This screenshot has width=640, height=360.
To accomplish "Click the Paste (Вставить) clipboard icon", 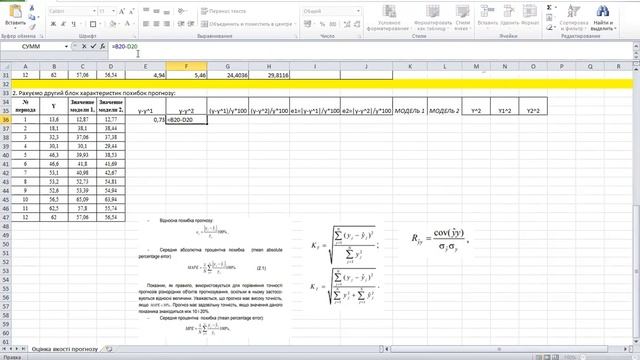I will click(15, 11).
